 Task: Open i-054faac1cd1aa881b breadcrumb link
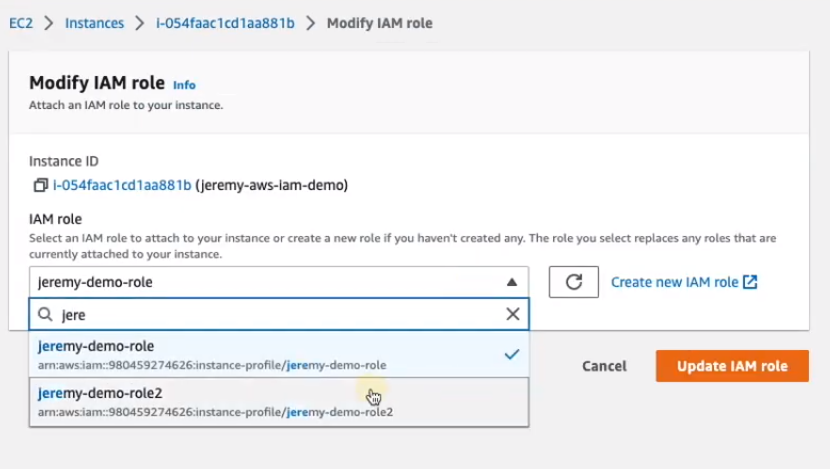click(x=225, y=23)
